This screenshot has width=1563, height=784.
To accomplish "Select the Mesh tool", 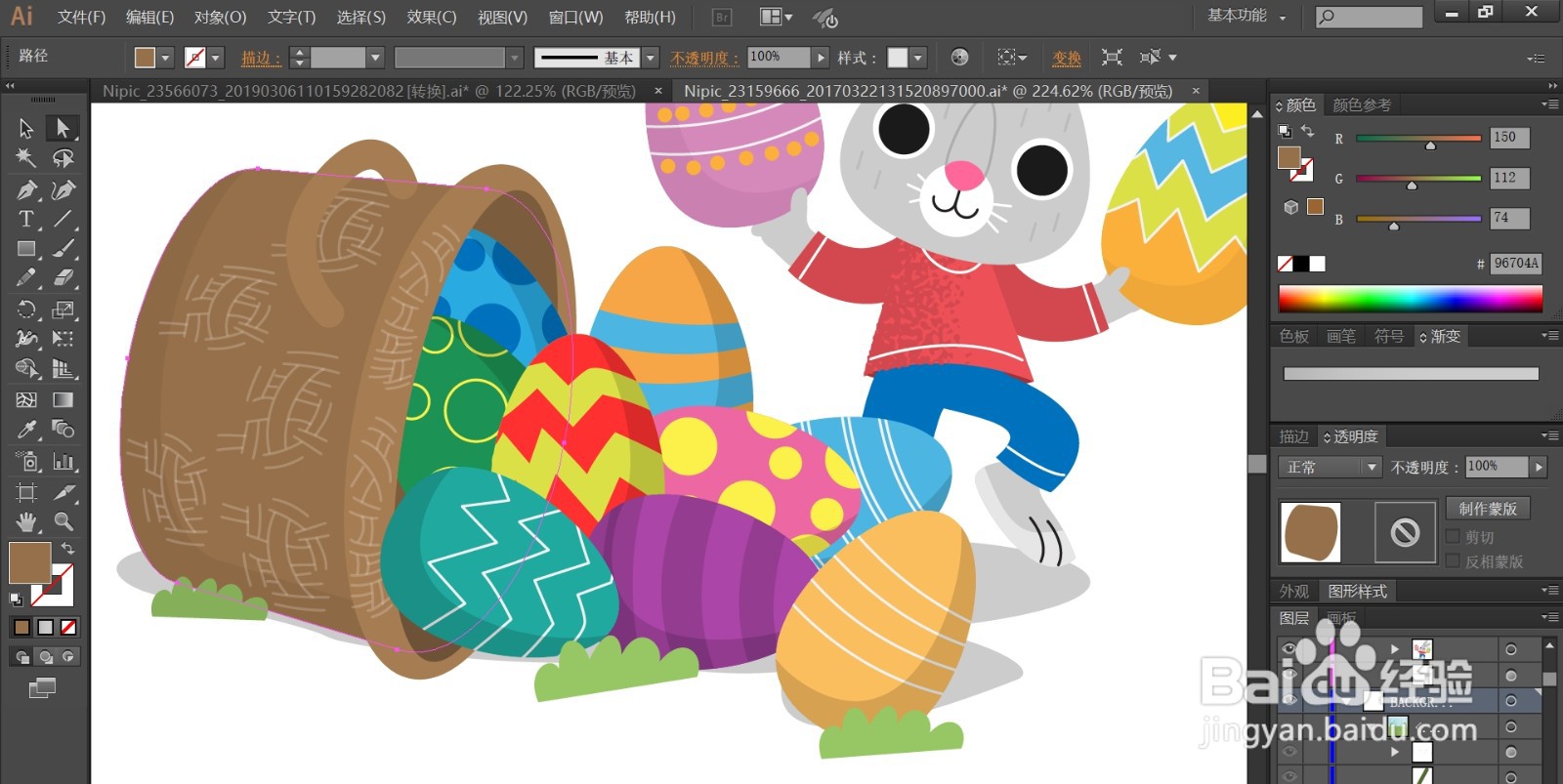I will pyautogui.click(x=26, y=399).
